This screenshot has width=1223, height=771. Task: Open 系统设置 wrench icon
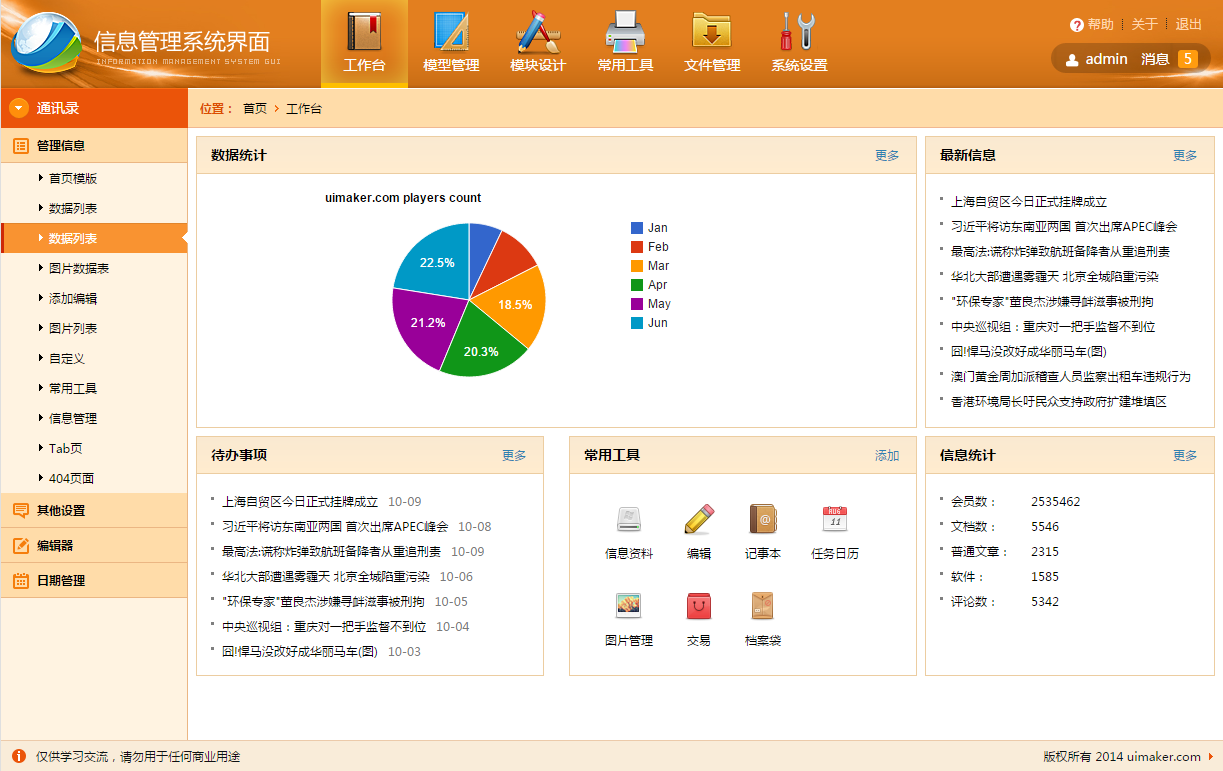[799, 32]
